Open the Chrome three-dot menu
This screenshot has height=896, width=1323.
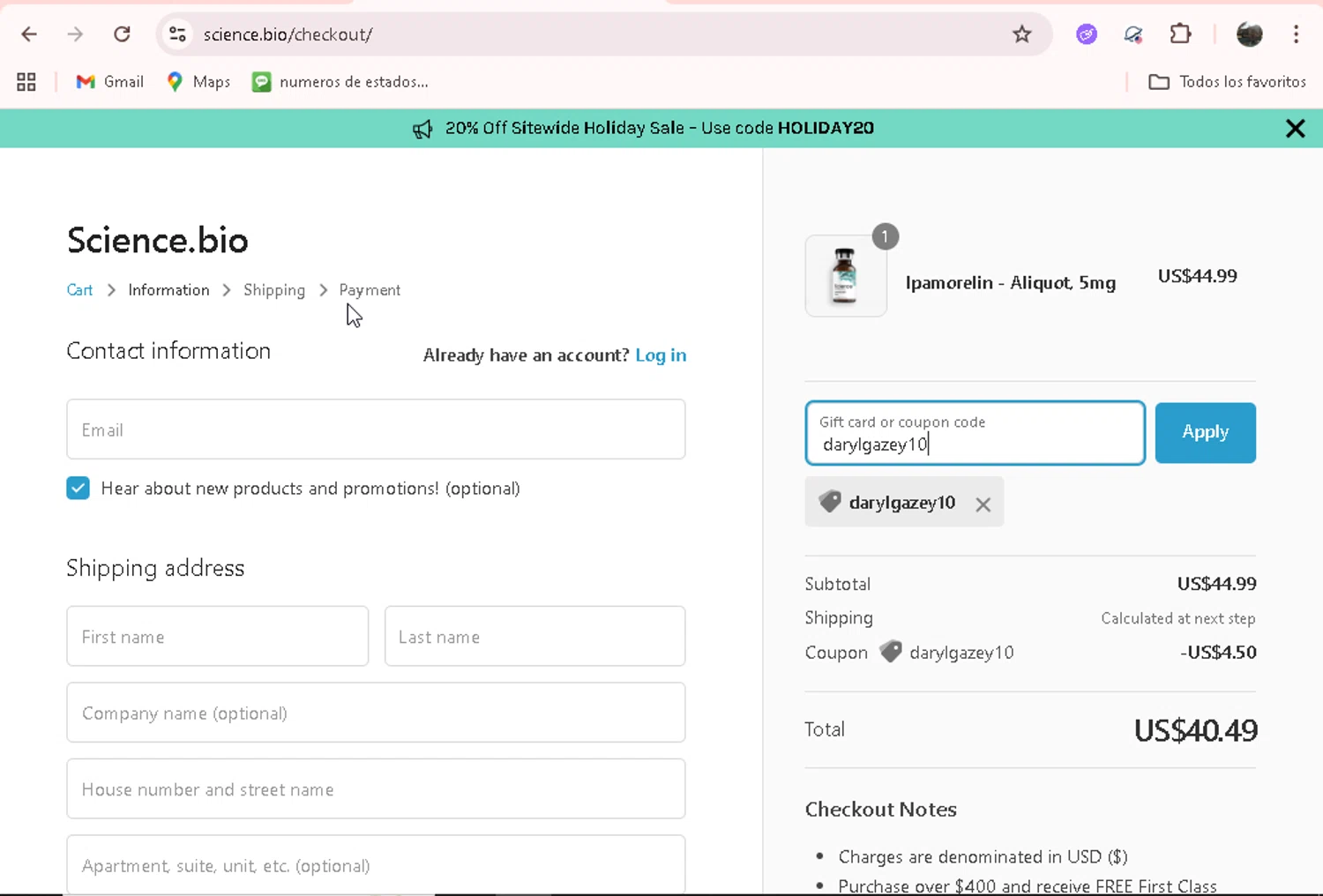(x=1296, y=34)
